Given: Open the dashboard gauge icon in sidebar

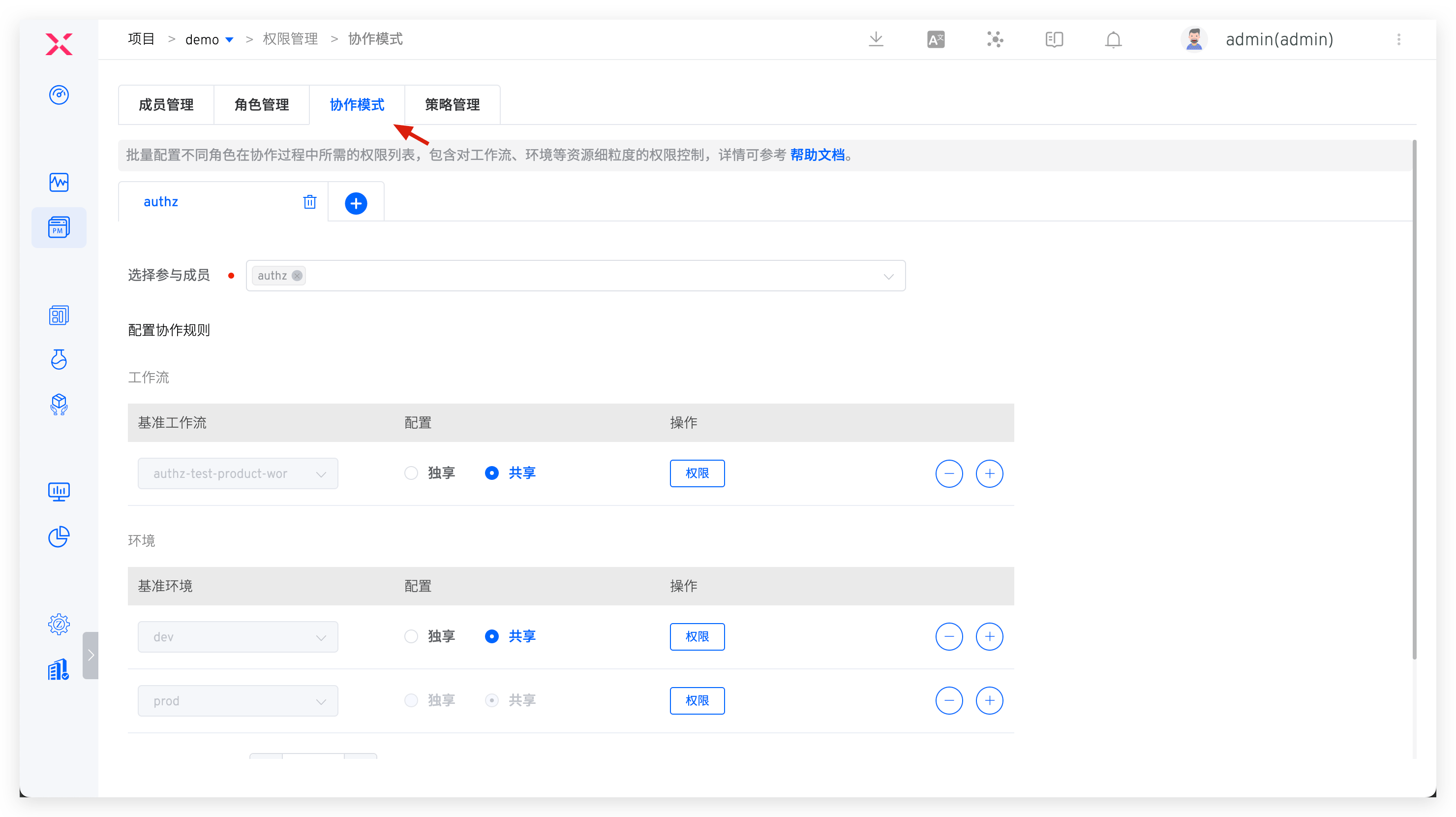Looking at the screenshot, I should 59,95.
